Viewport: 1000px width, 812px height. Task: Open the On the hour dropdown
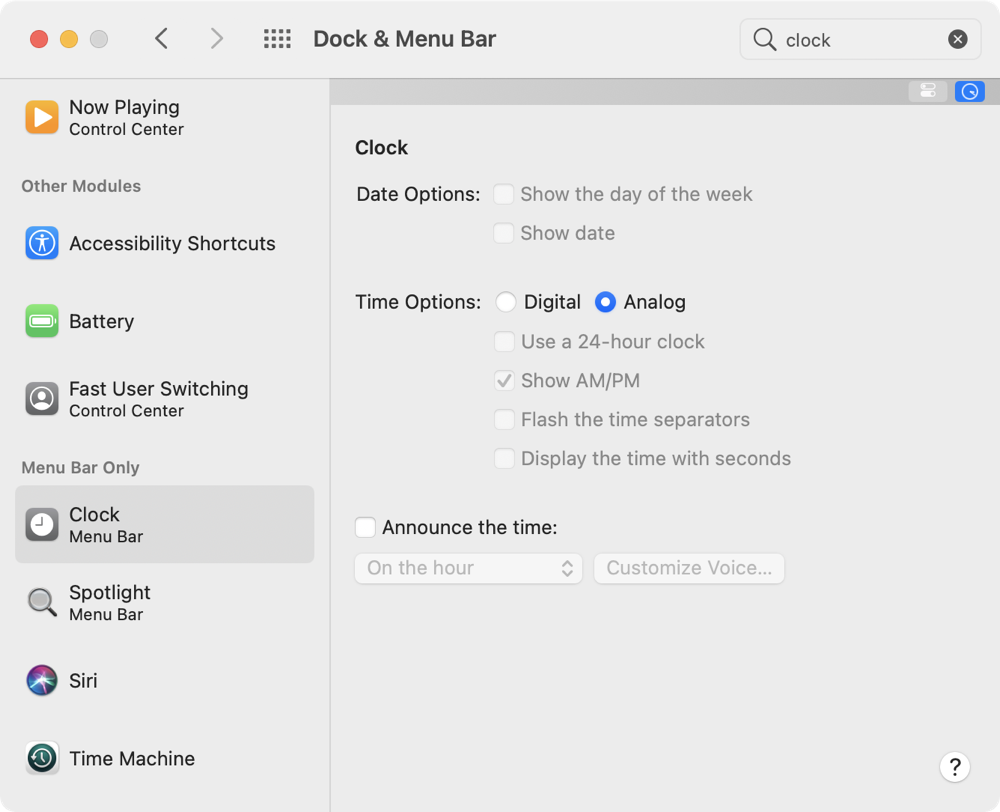click(468, 568)
